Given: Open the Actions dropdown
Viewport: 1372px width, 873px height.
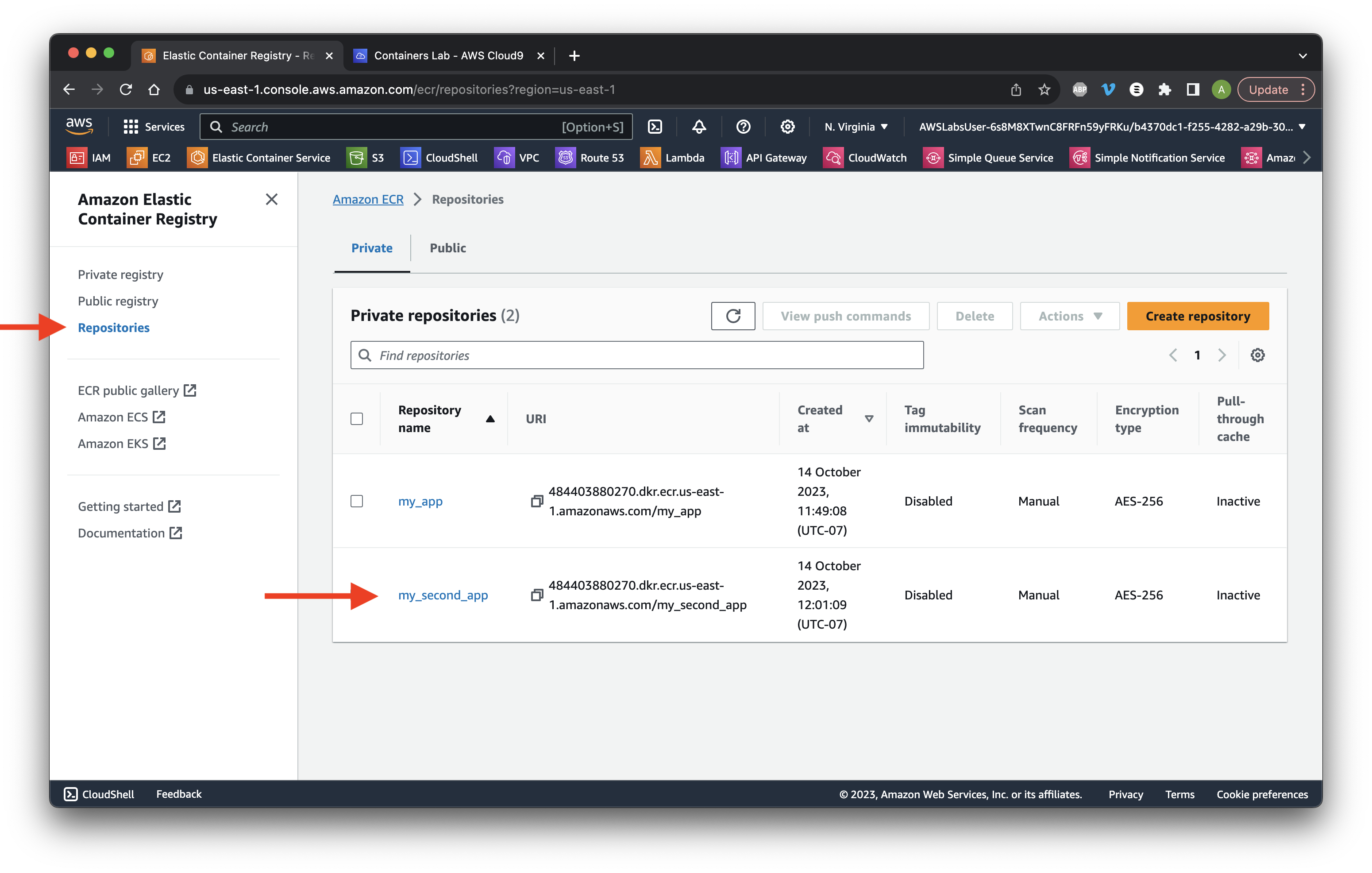Looking at the screenshot, I should pyautogui.click(x=1069, y=316).
